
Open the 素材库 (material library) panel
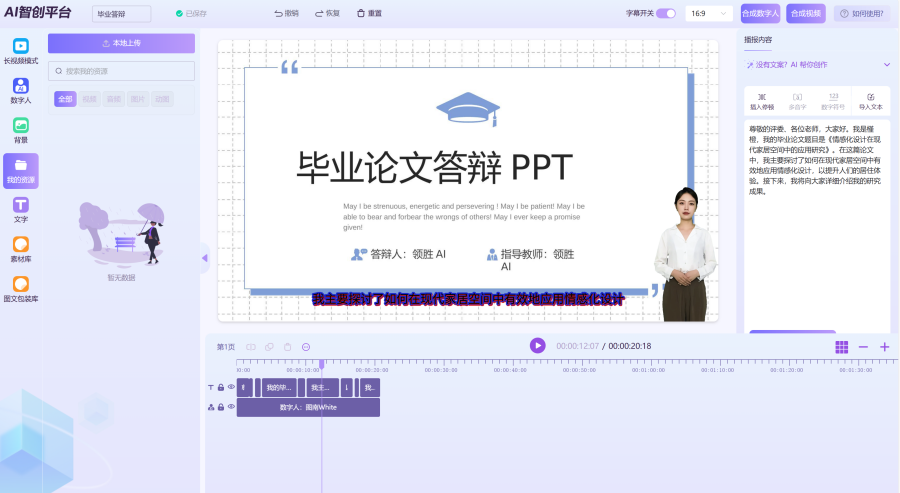[20, 249]
